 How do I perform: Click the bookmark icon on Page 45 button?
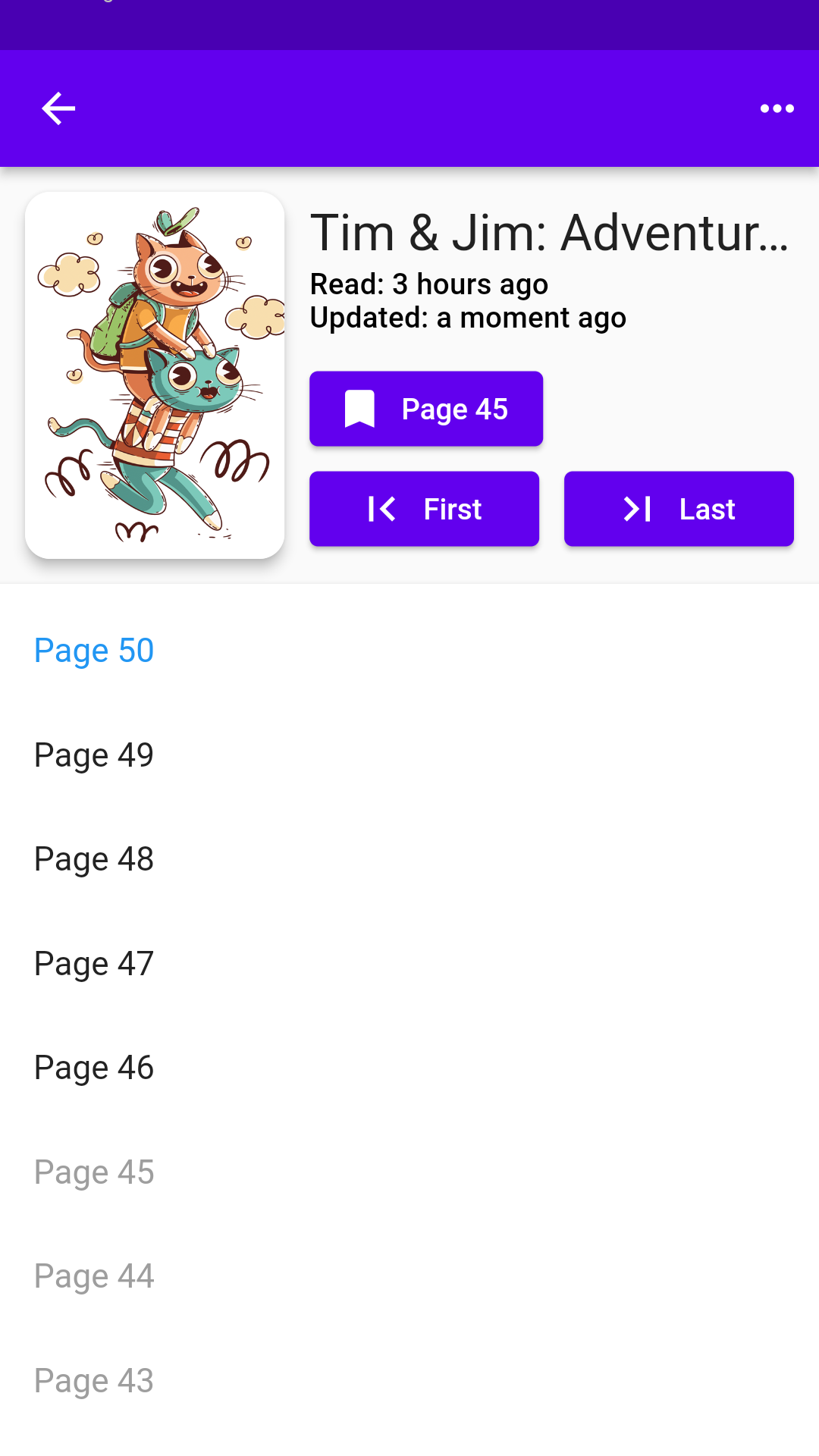(359, 409)
